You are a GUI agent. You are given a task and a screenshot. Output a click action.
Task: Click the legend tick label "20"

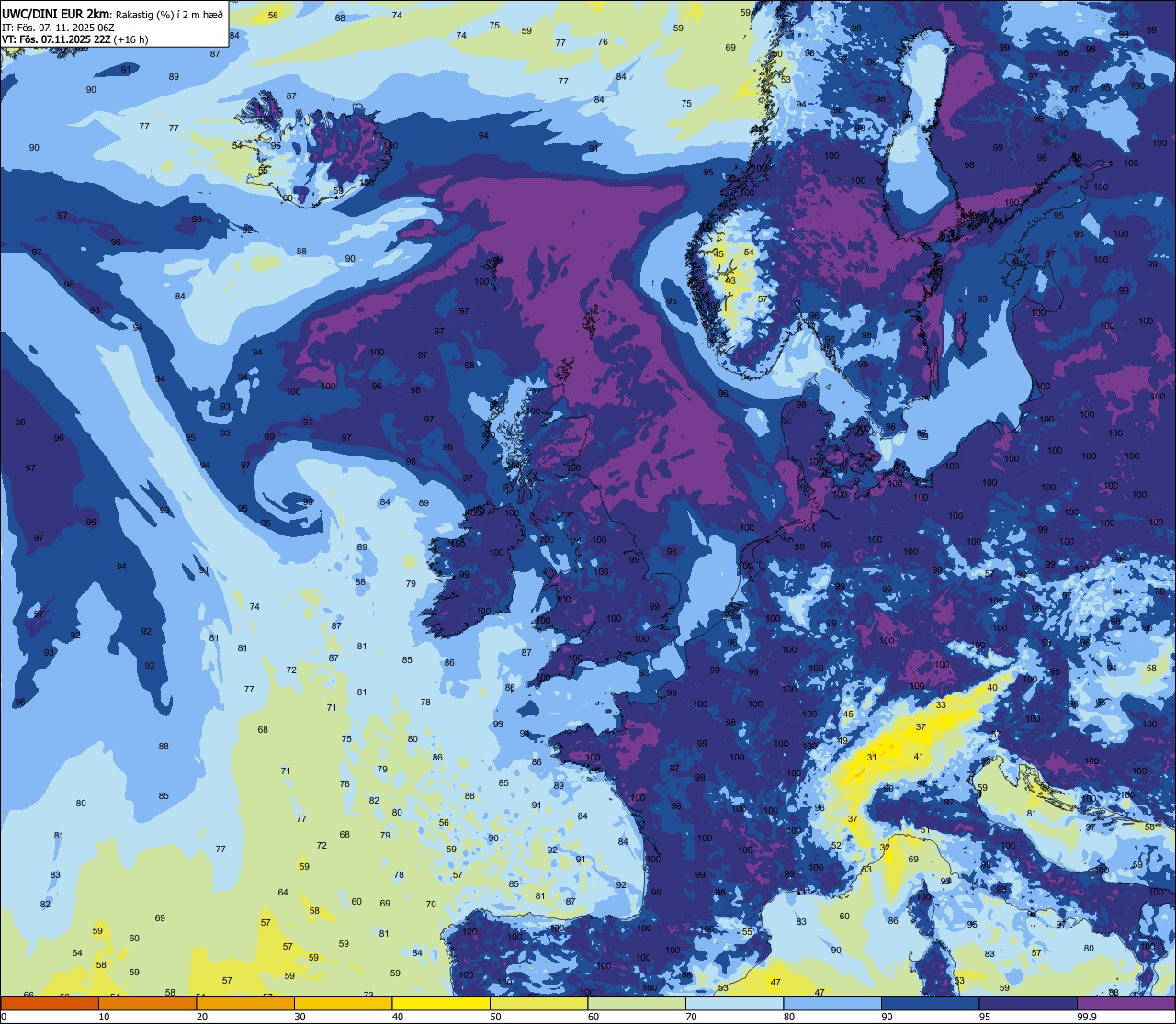pyautogui.click(x=202, y=1017)
